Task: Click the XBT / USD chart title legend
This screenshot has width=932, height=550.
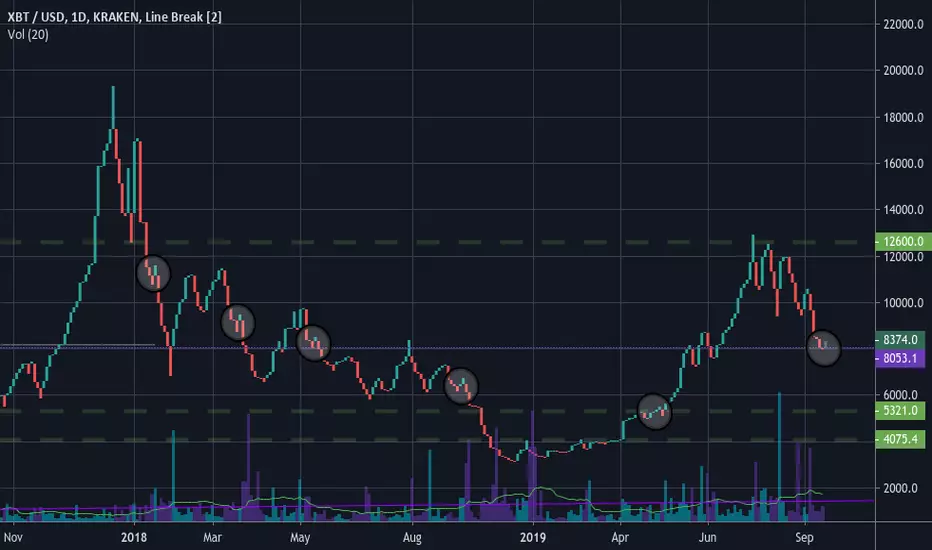Action: 114,17
